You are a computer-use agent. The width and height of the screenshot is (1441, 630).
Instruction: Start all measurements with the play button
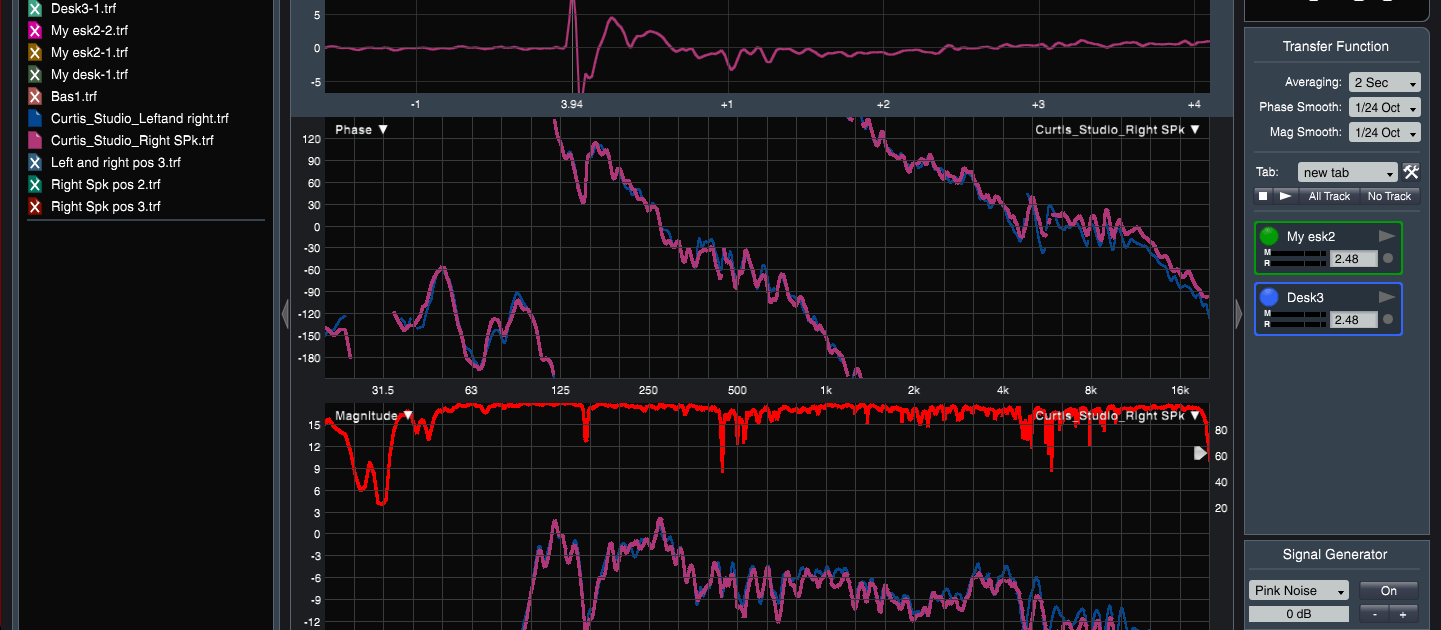[1286, 196]
